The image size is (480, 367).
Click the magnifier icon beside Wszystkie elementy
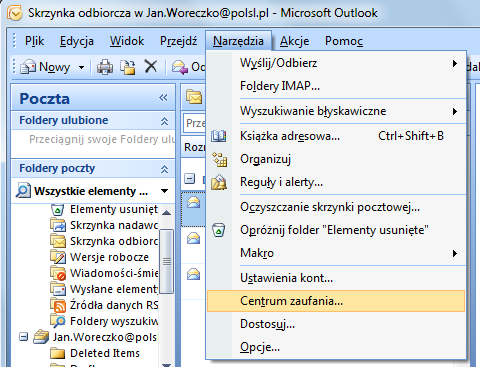(23, 191)
